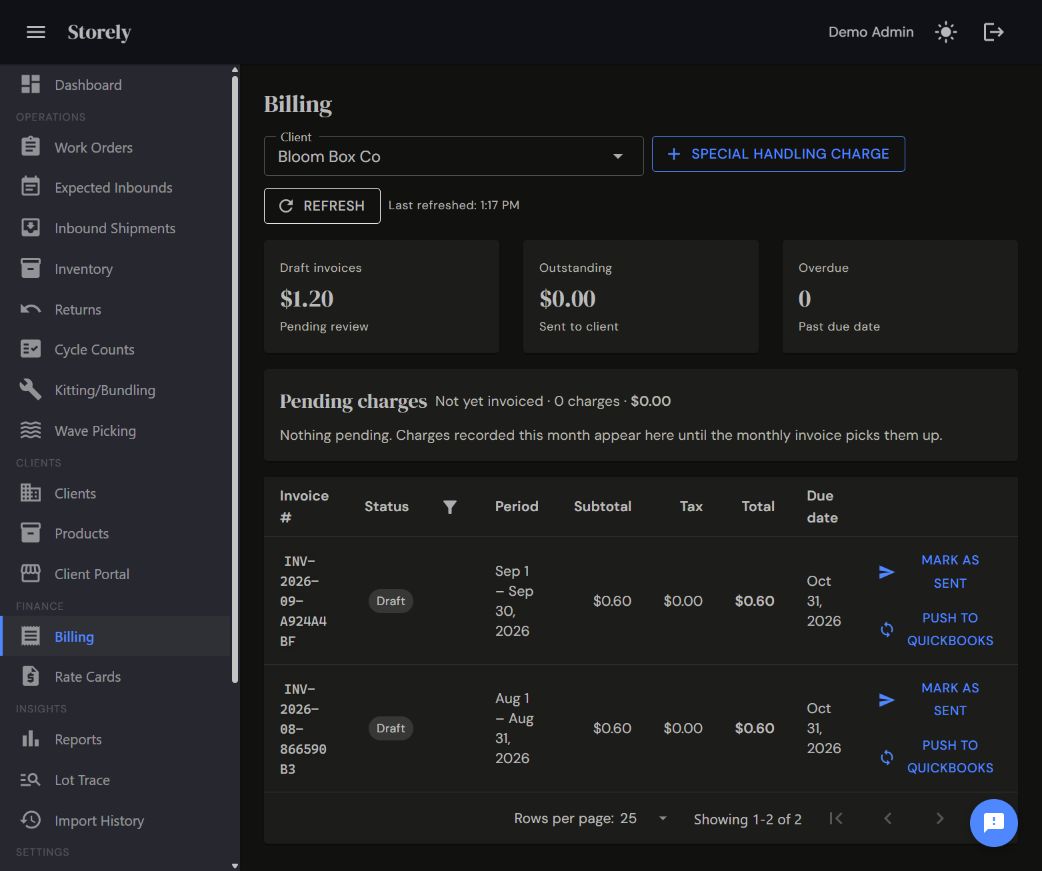Click the Overdue summary card
Viewport: 1042px width, 871px height.
[x=900, y=296]
